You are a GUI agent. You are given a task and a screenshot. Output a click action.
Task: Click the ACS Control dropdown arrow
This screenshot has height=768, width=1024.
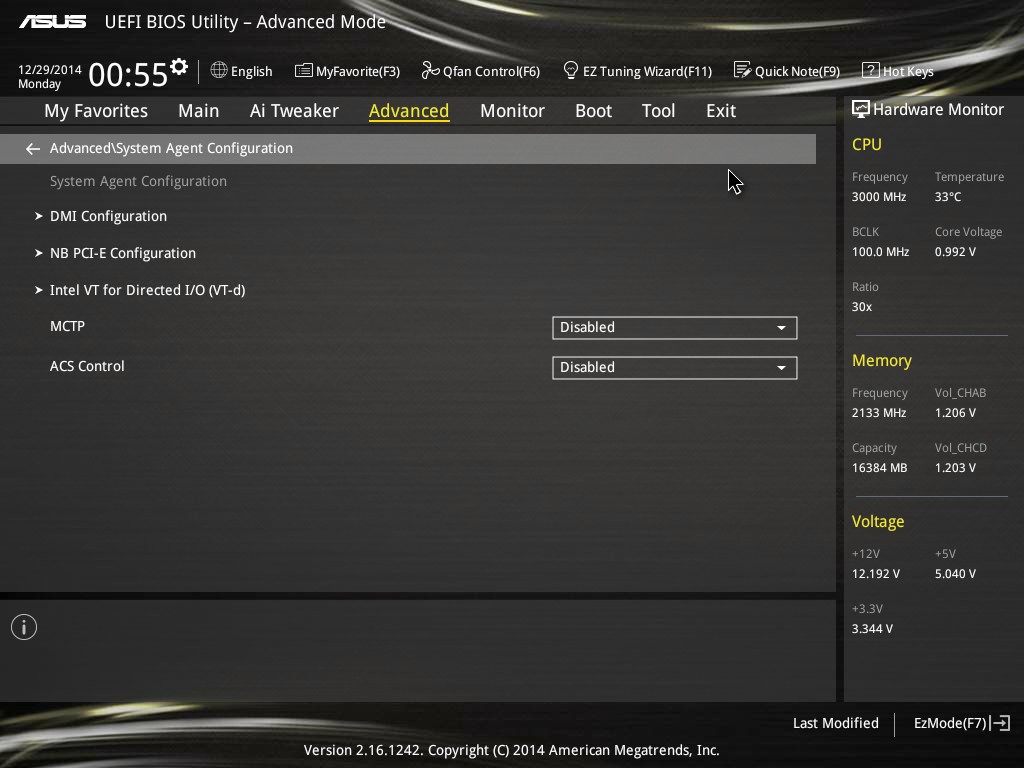[x=781, y=368]
